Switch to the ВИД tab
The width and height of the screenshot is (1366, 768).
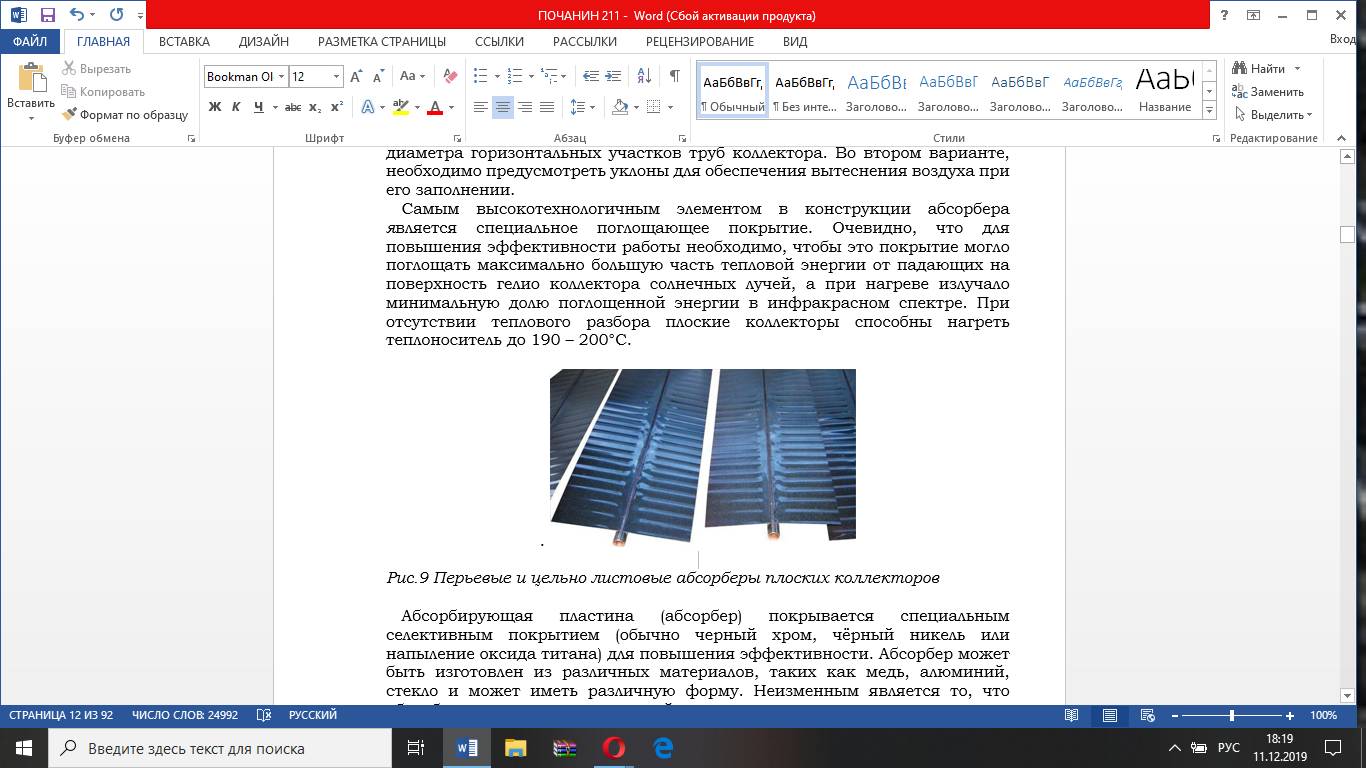(795, 42)
